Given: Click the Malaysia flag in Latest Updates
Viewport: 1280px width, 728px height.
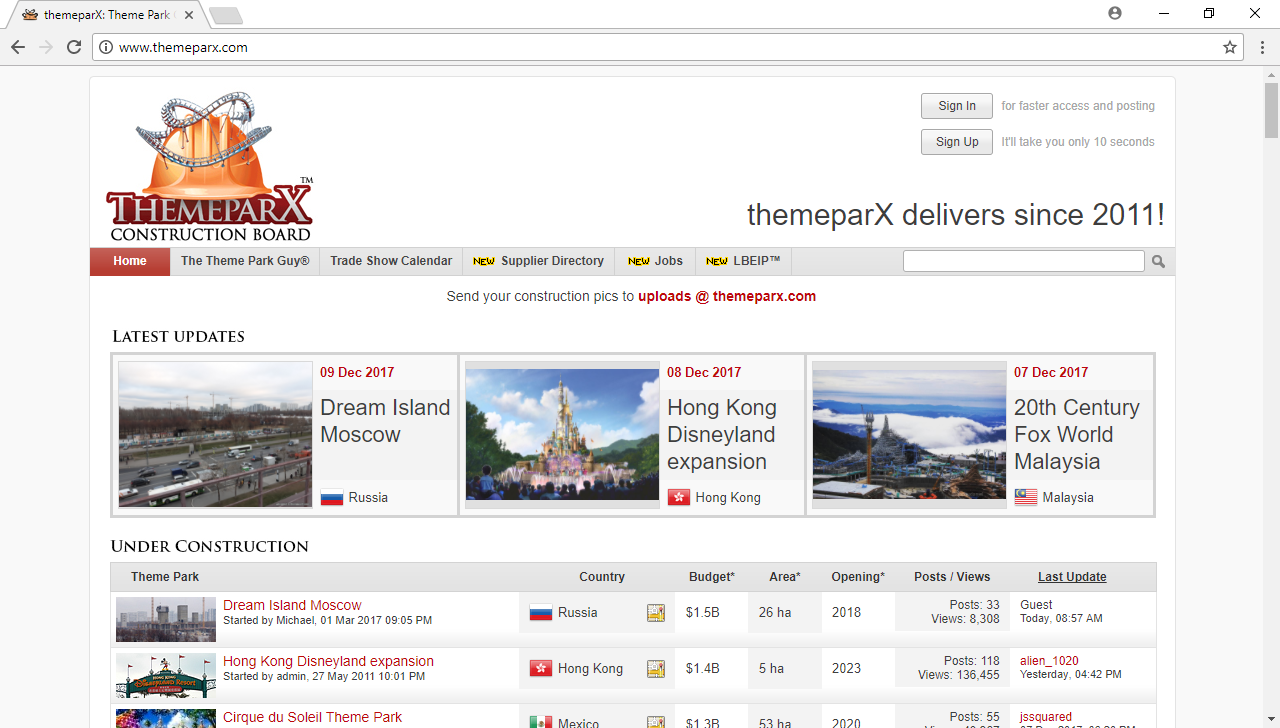Looking at the screenshot, I should [1026, 497].
